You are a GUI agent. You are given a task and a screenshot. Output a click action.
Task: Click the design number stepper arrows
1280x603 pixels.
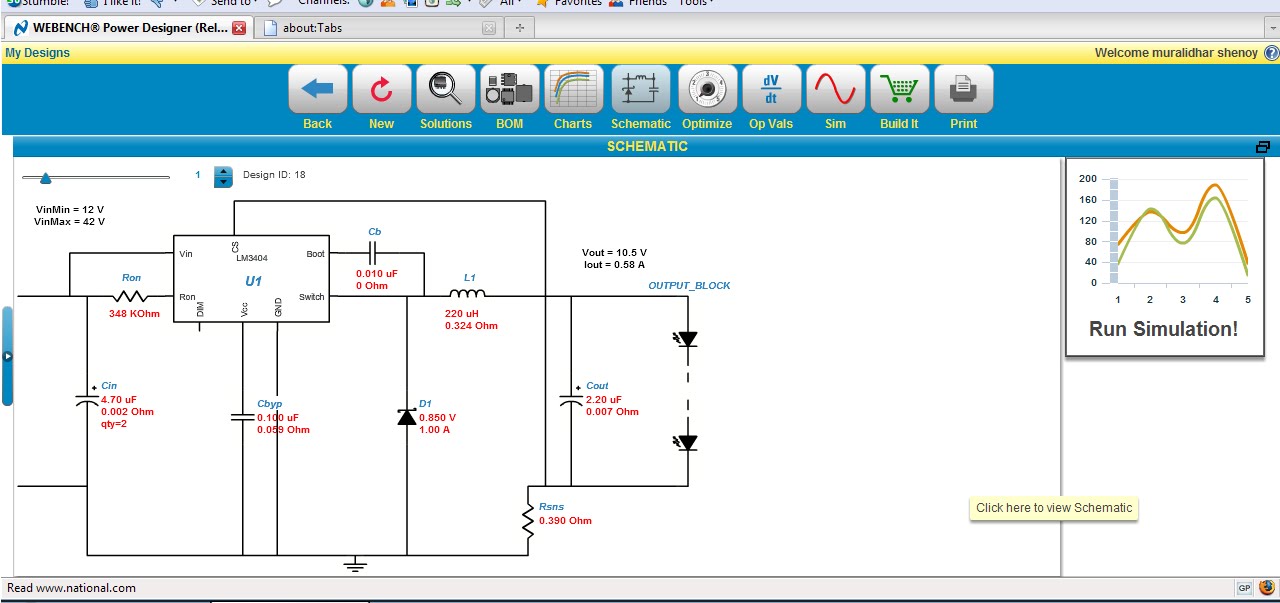223,176
